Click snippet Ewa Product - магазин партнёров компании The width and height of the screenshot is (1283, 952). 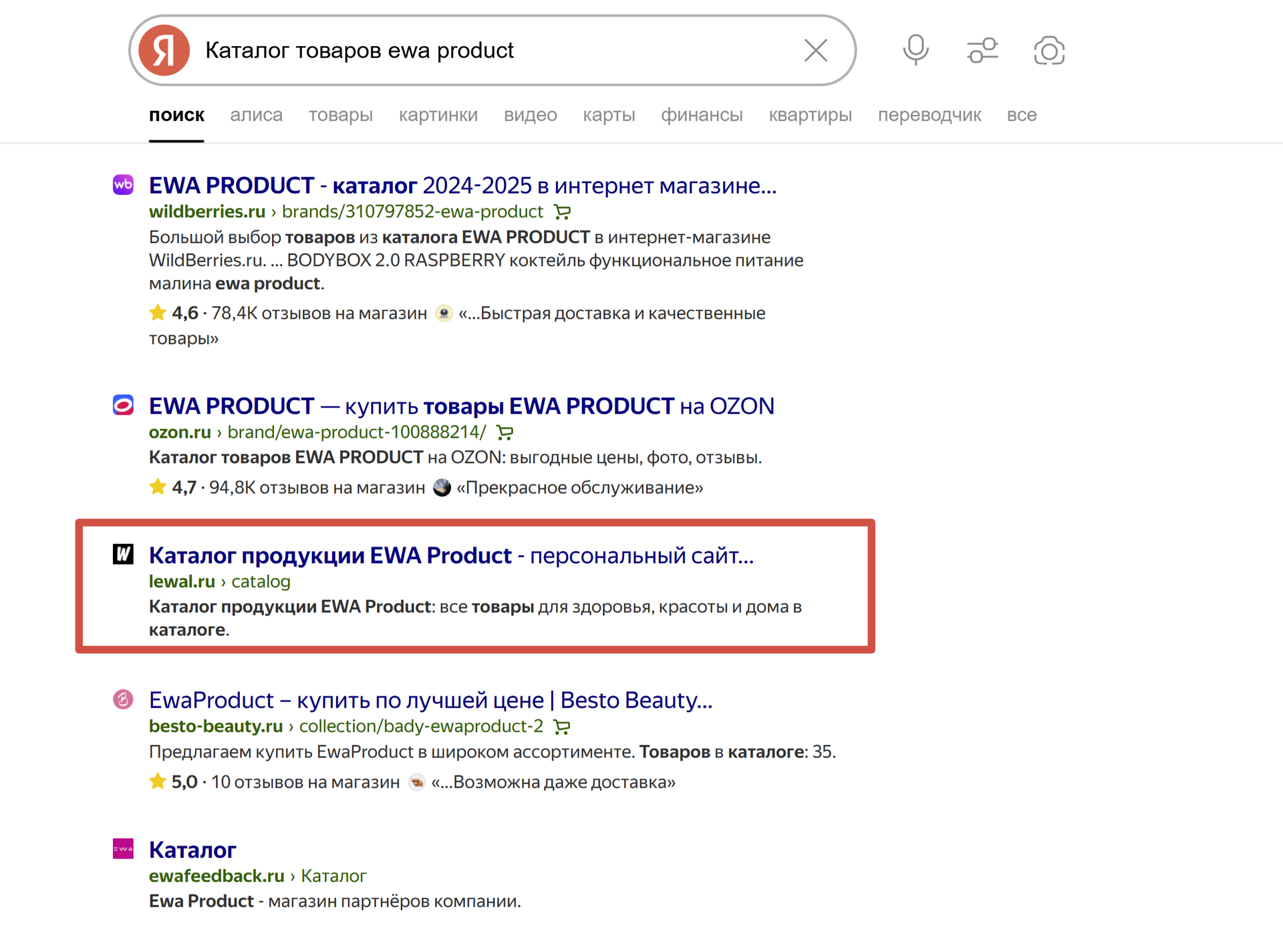[335, 901]
